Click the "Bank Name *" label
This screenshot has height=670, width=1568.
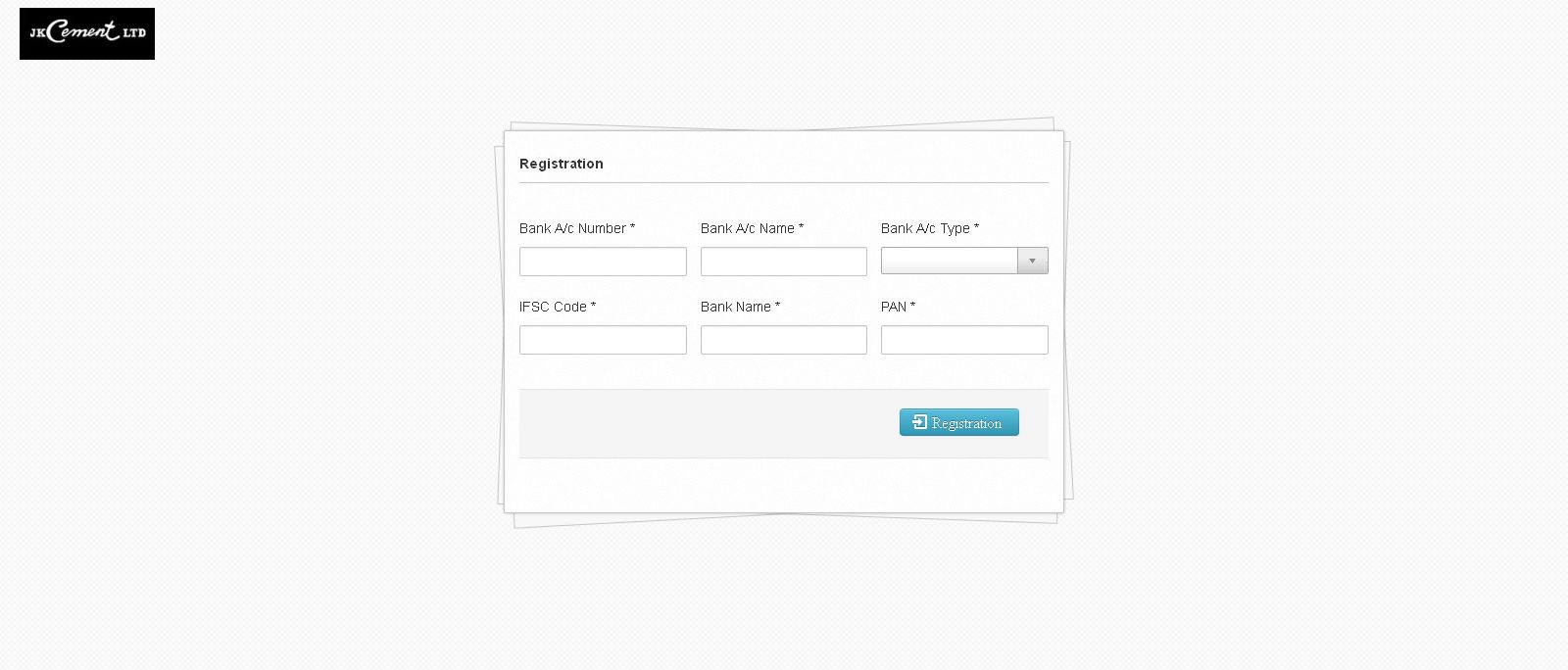740,307
